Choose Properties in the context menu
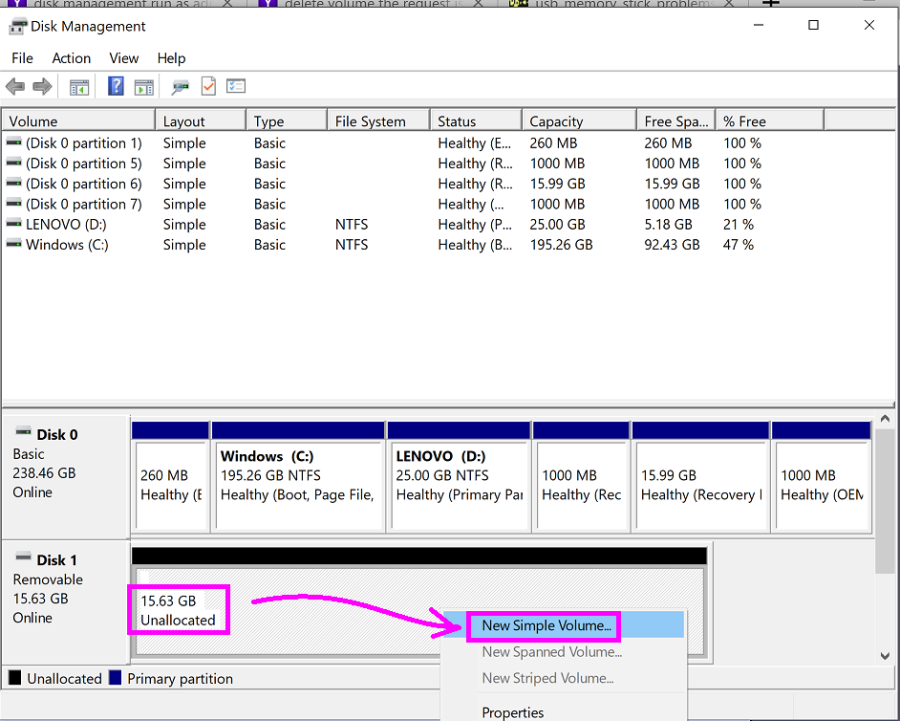 [x=563, y=712]
